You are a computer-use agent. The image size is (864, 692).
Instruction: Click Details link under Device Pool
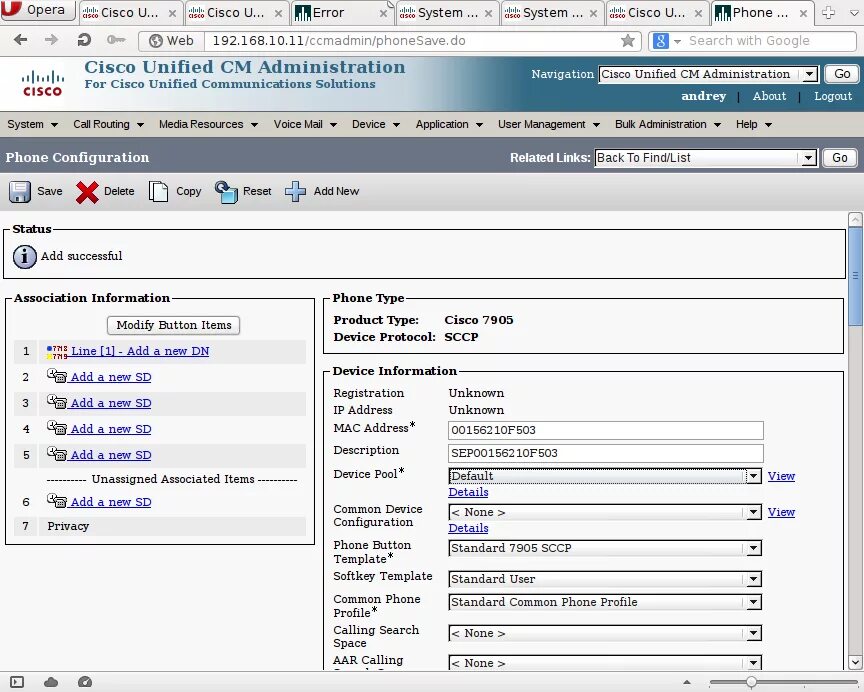[x=468, y=492]
